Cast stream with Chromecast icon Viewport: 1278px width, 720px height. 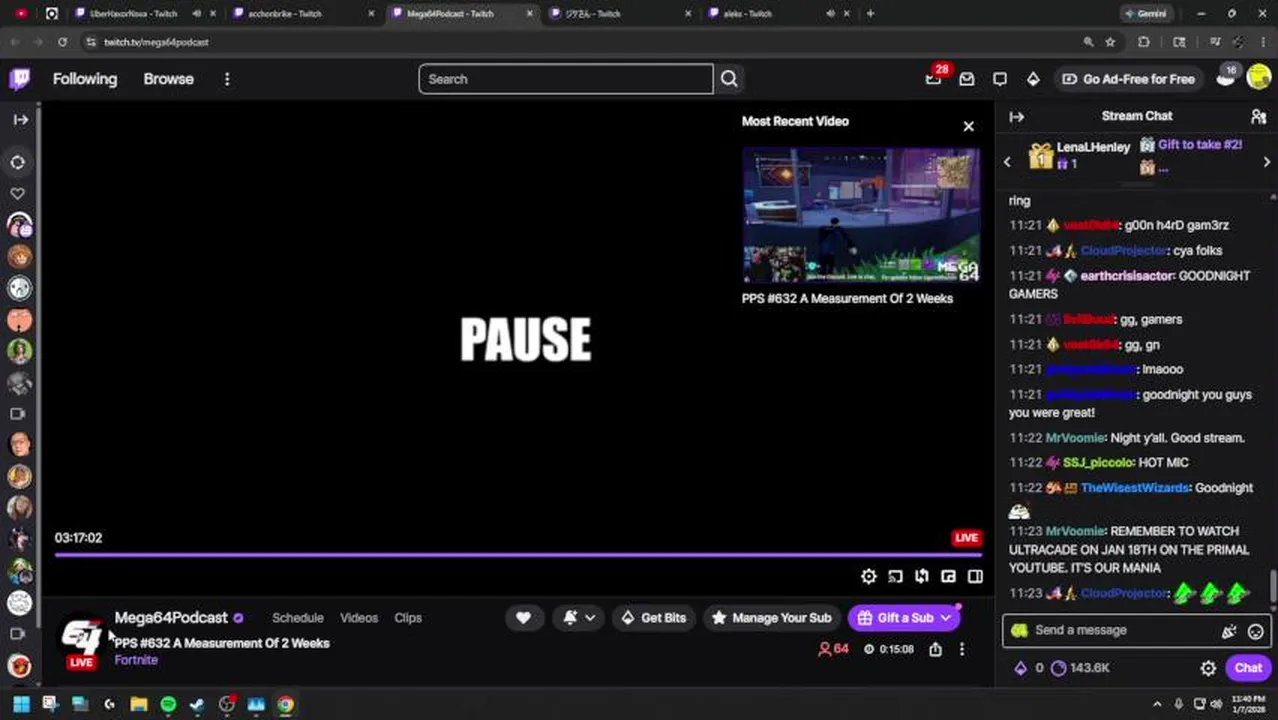click(x=896, y=576)
